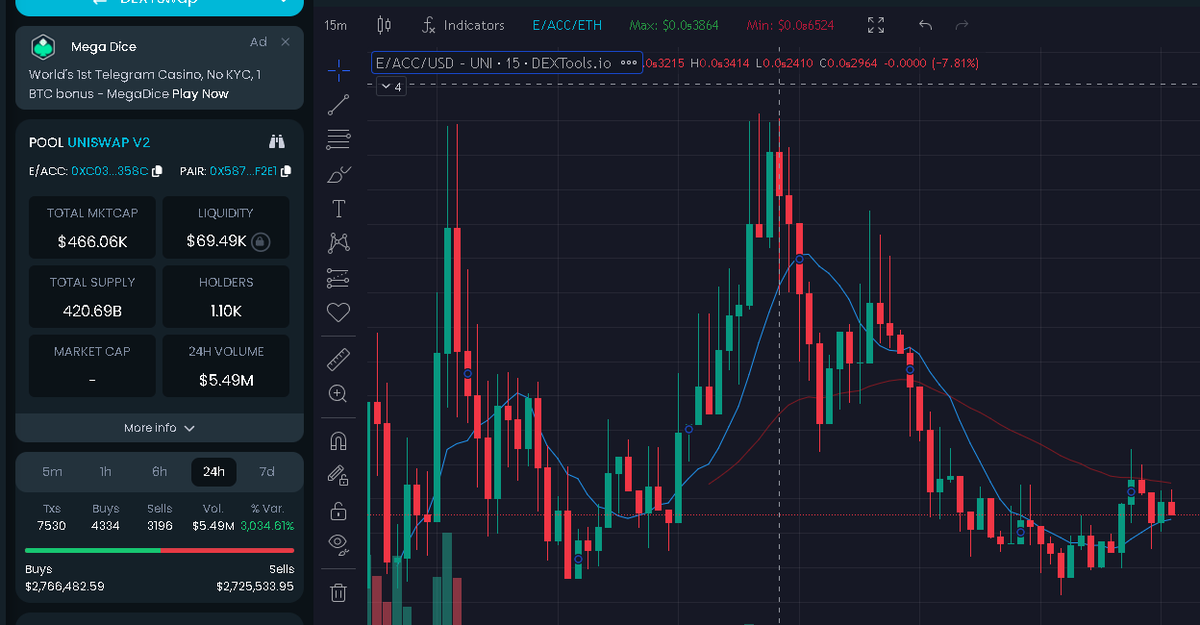Click the Min price value label

(x=790, y=25)
